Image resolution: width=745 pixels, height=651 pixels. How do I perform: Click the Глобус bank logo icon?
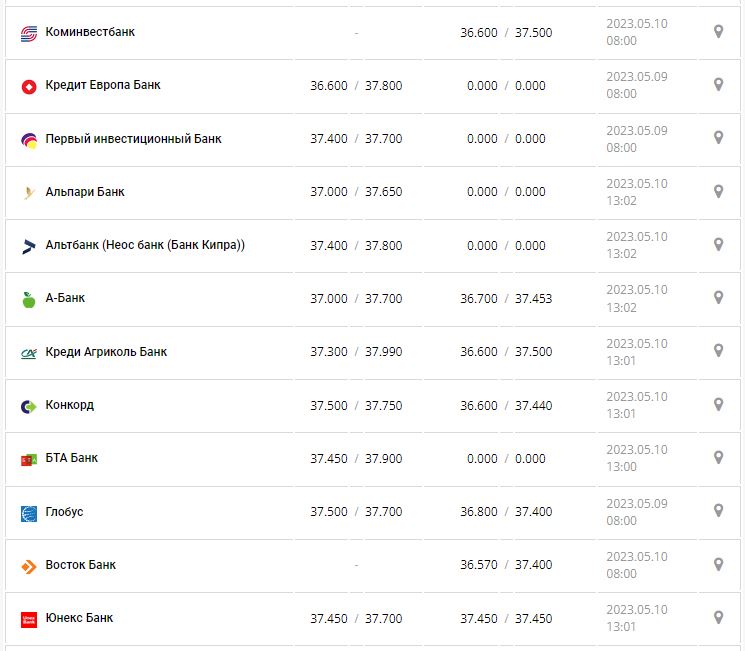tap(29, 512)
